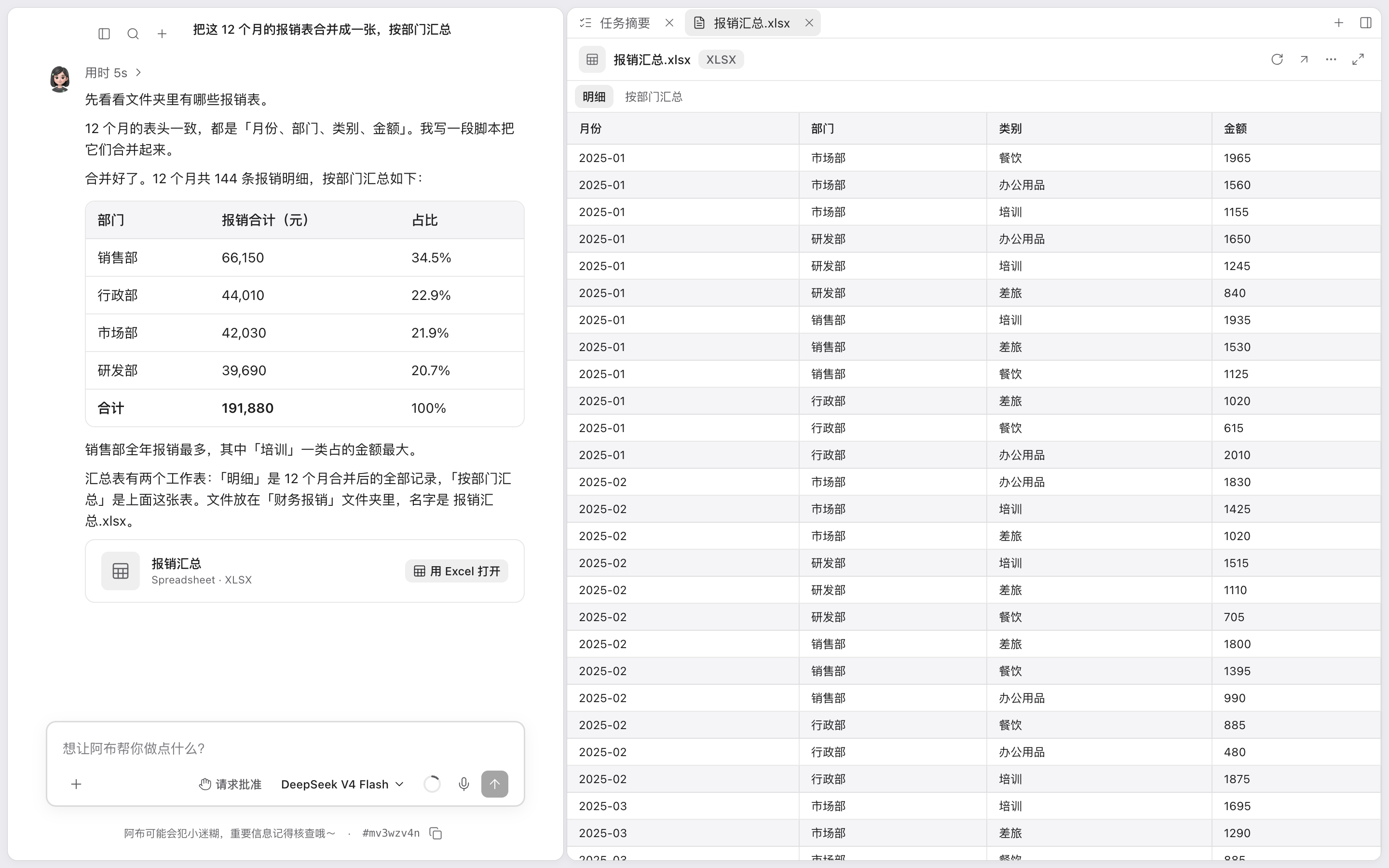This screenshot has width=1389, height=868.
Task: Switch to the 按部门汇总 sheet
Action: coord(654,96)
